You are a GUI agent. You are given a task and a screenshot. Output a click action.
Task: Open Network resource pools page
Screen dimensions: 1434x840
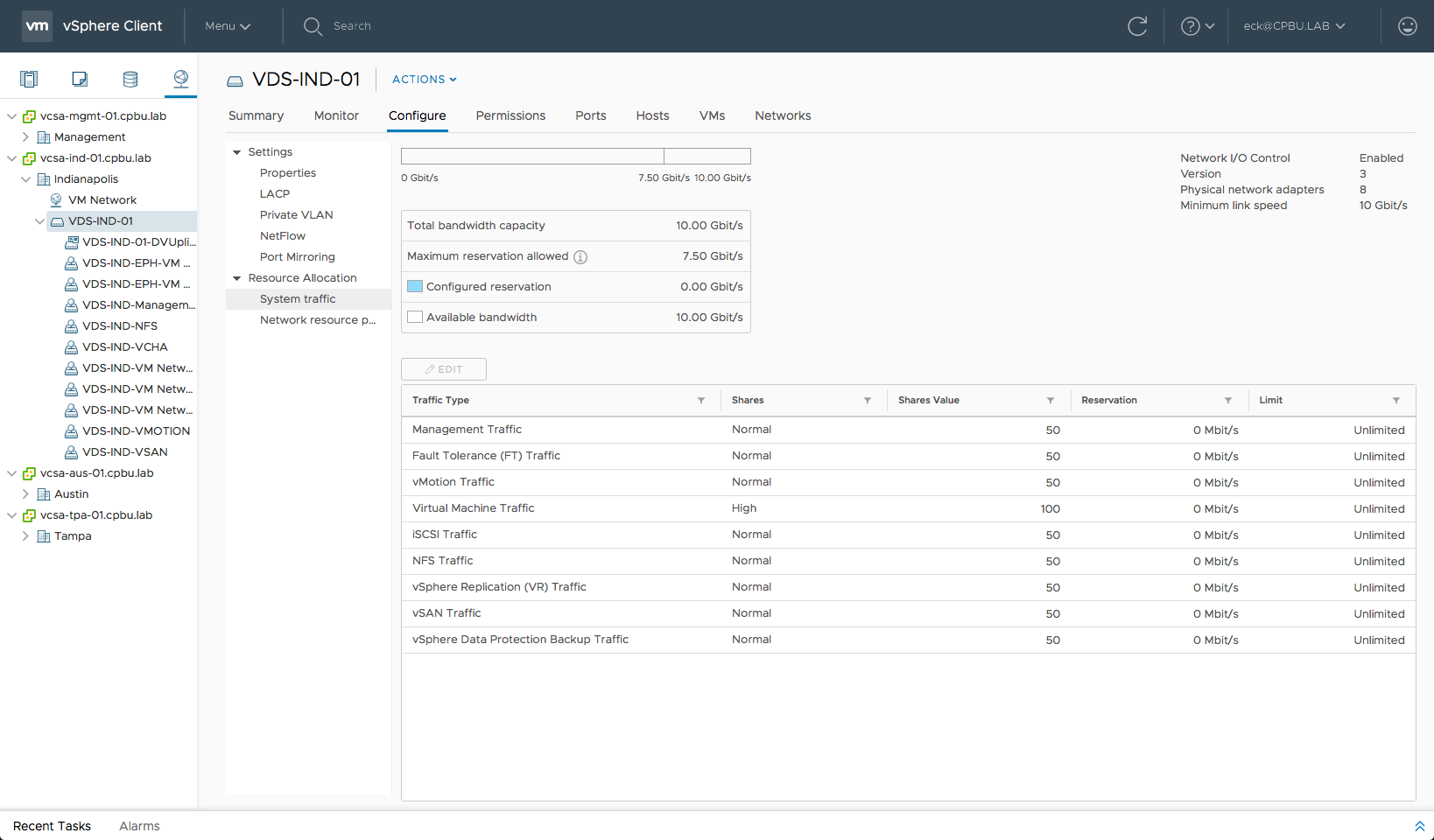tap(318, 320)
